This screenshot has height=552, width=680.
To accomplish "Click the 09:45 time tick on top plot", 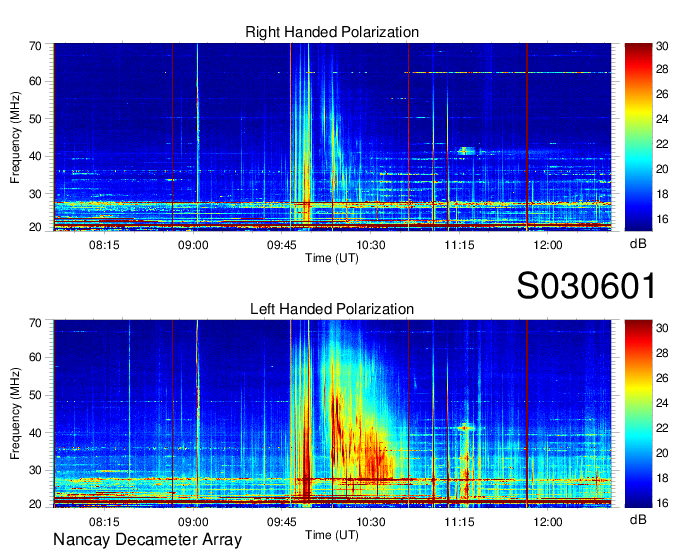I will (x=282, y=245).
